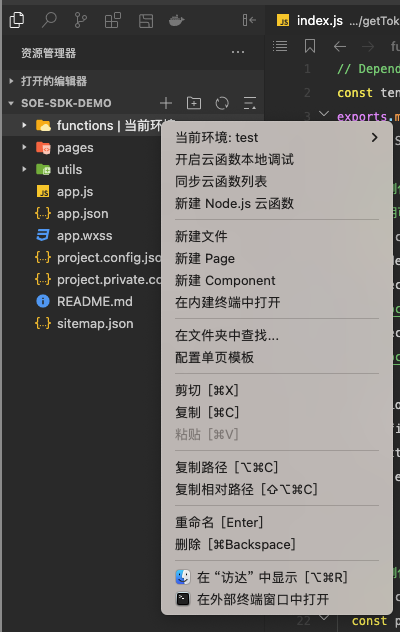Open app.json in the file tree

[x=83, y=213]
